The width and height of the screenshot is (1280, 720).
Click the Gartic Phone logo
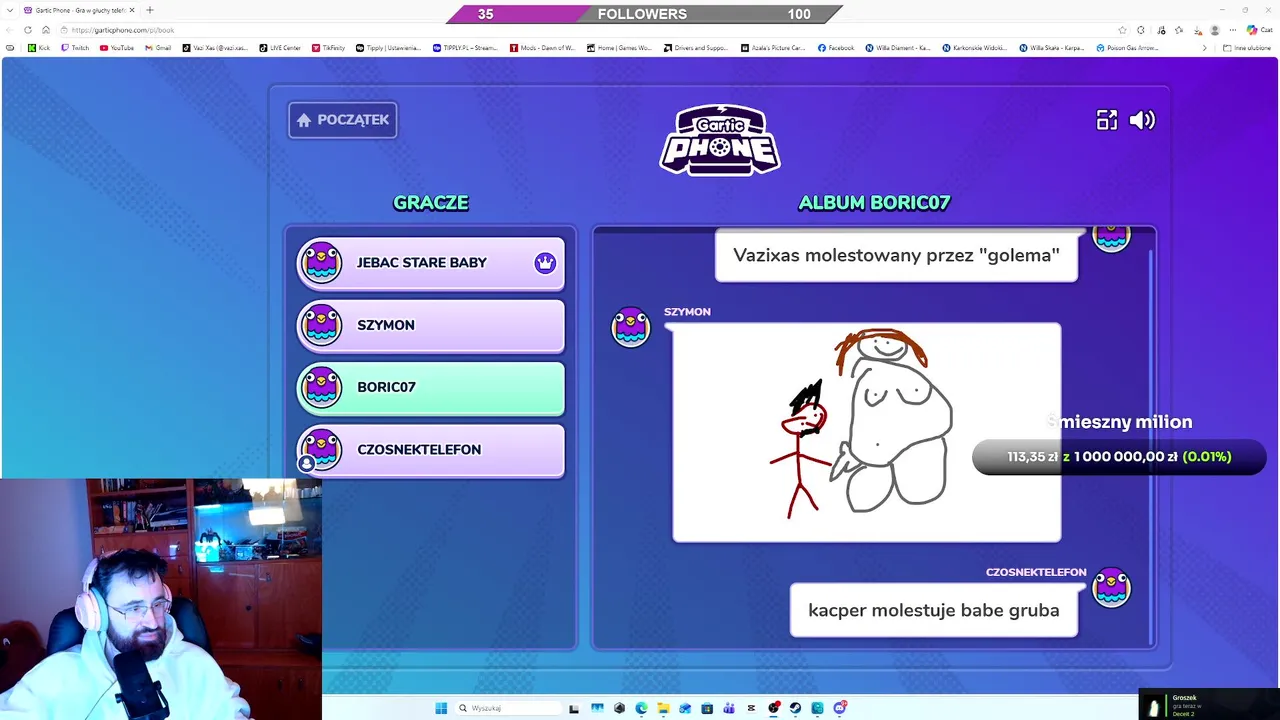(720, 140)
